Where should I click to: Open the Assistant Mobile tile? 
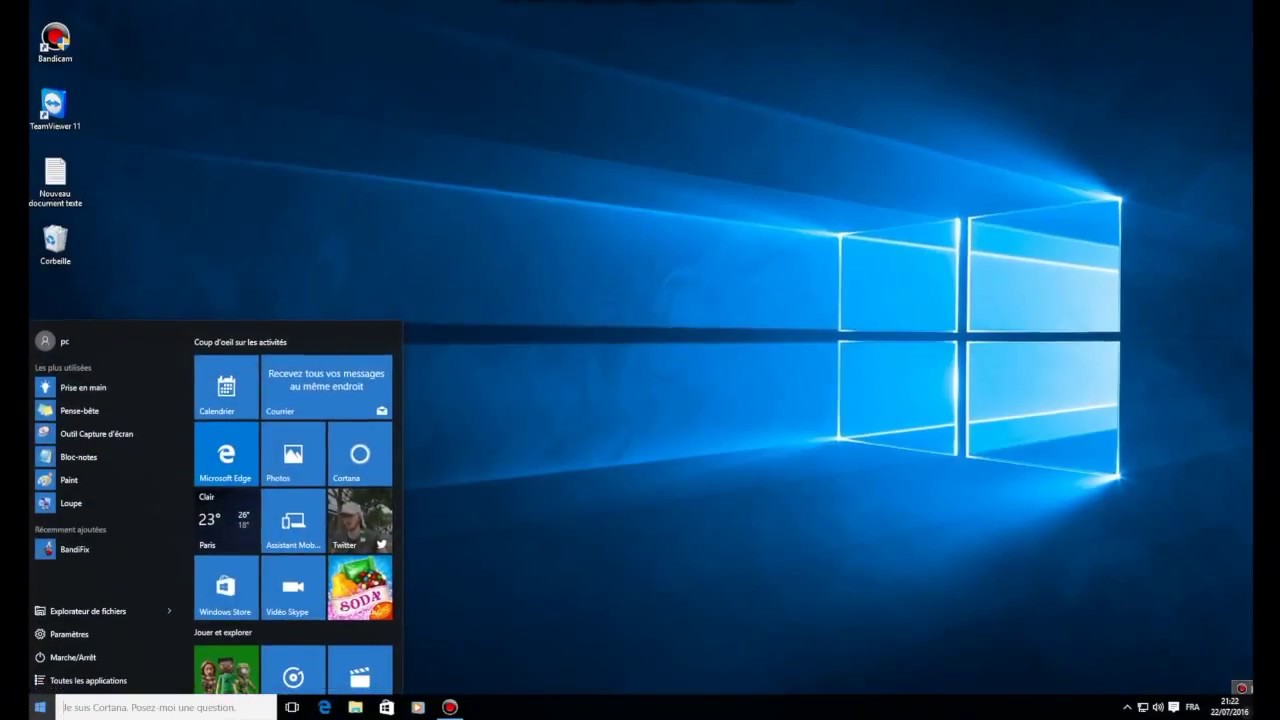[x=293, y=520]
